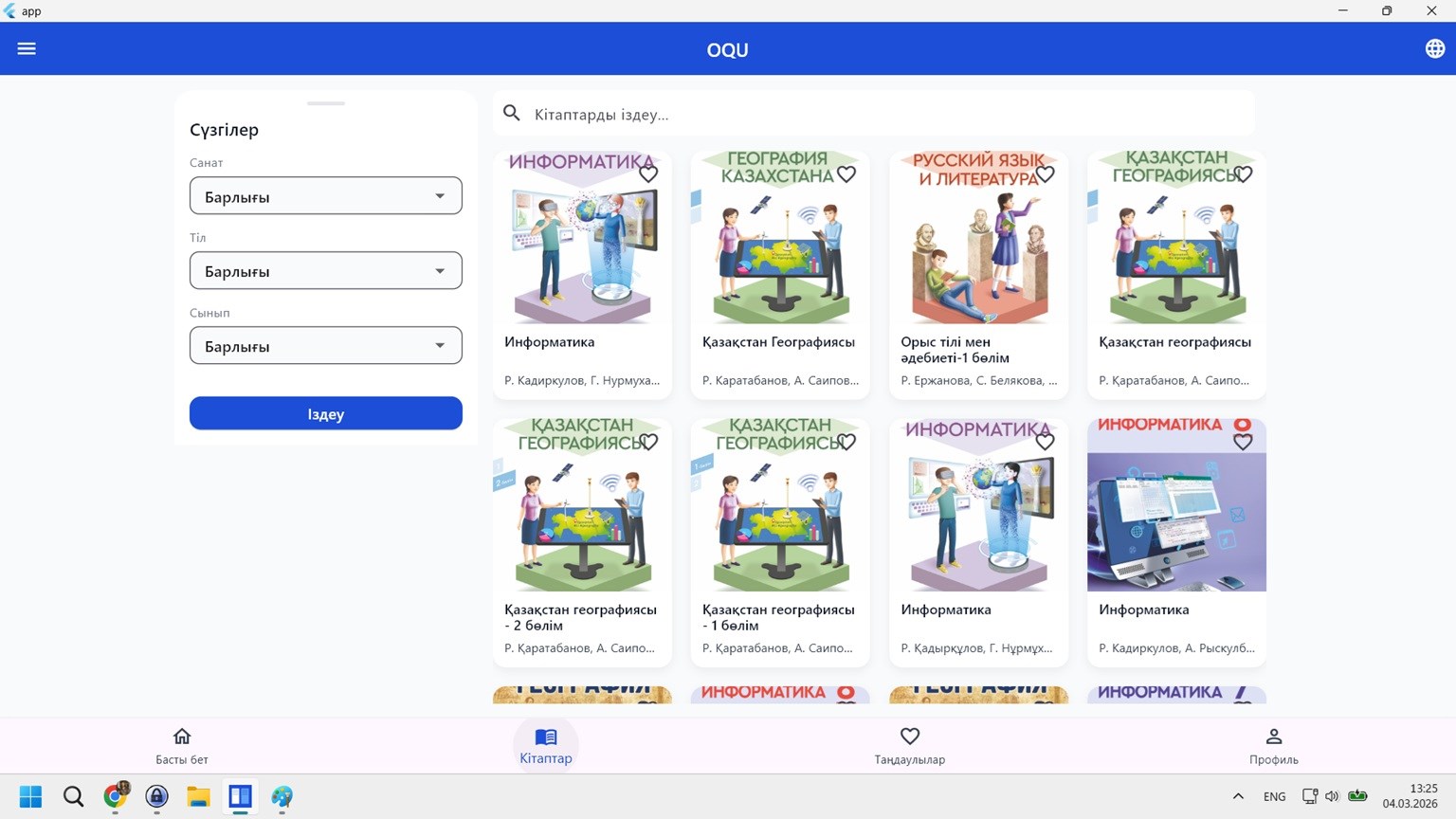Go to Басты бет home tab
Screen dimensions: 1456x819
click(x=182, y=745)
